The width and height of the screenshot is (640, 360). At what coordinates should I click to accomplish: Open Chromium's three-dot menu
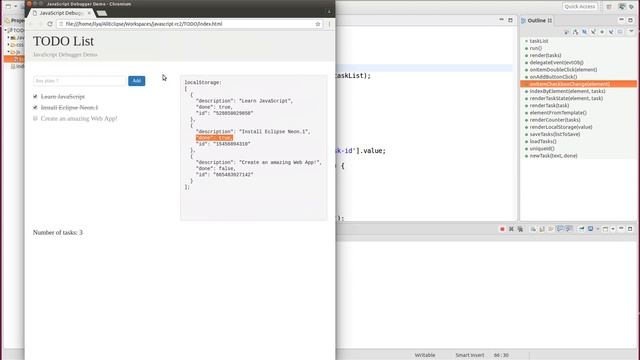click(329, 24)
